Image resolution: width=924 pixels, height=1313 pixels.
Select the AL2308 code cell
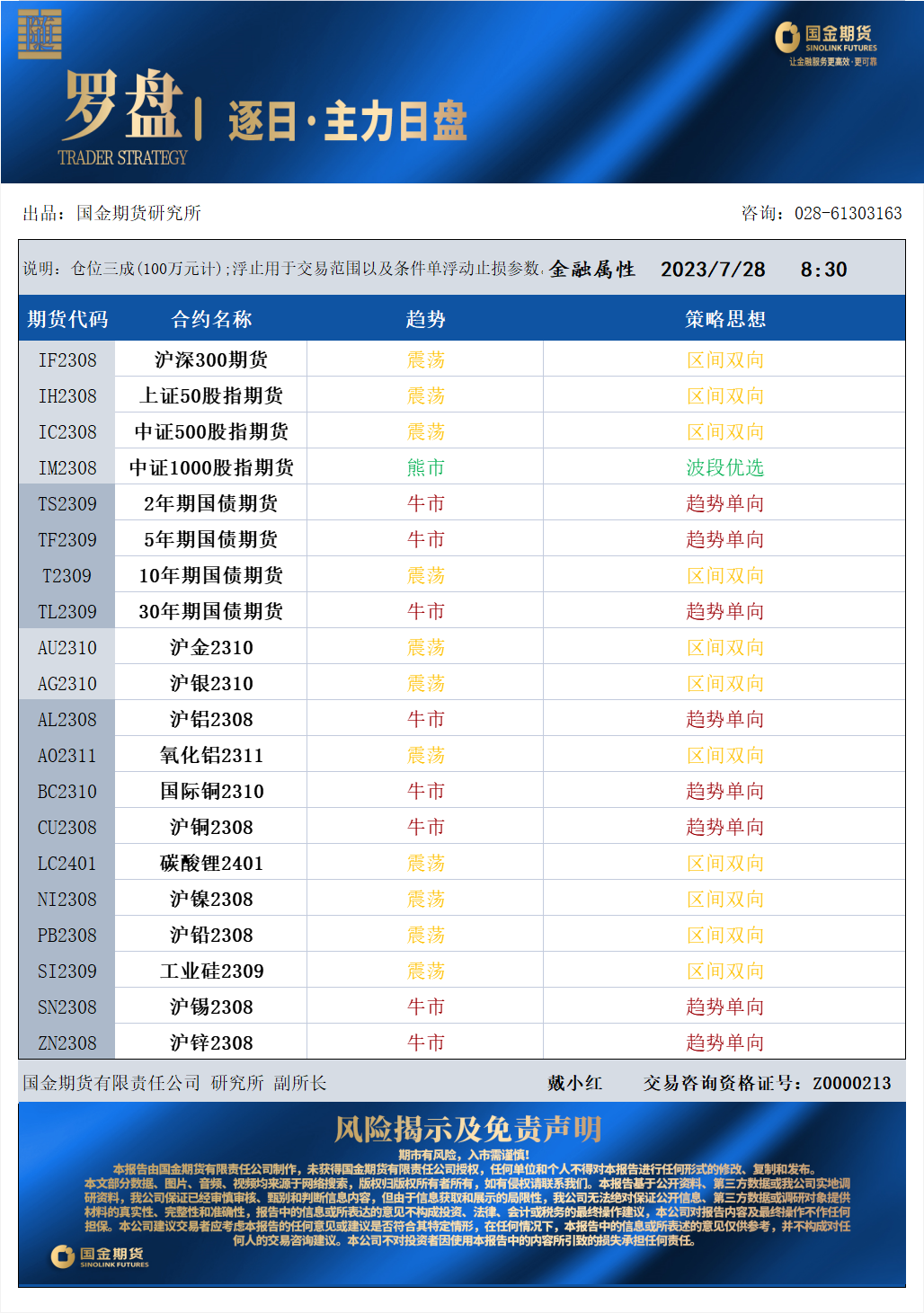67,719
